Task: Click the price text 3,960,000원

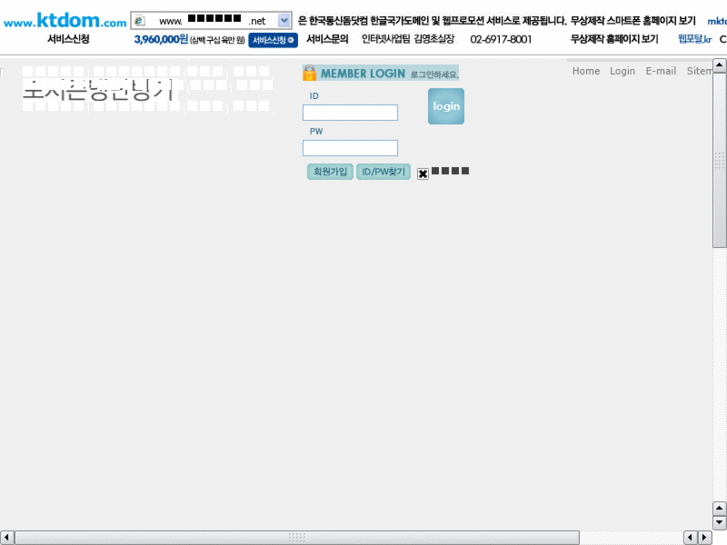Action: (161, 39)
